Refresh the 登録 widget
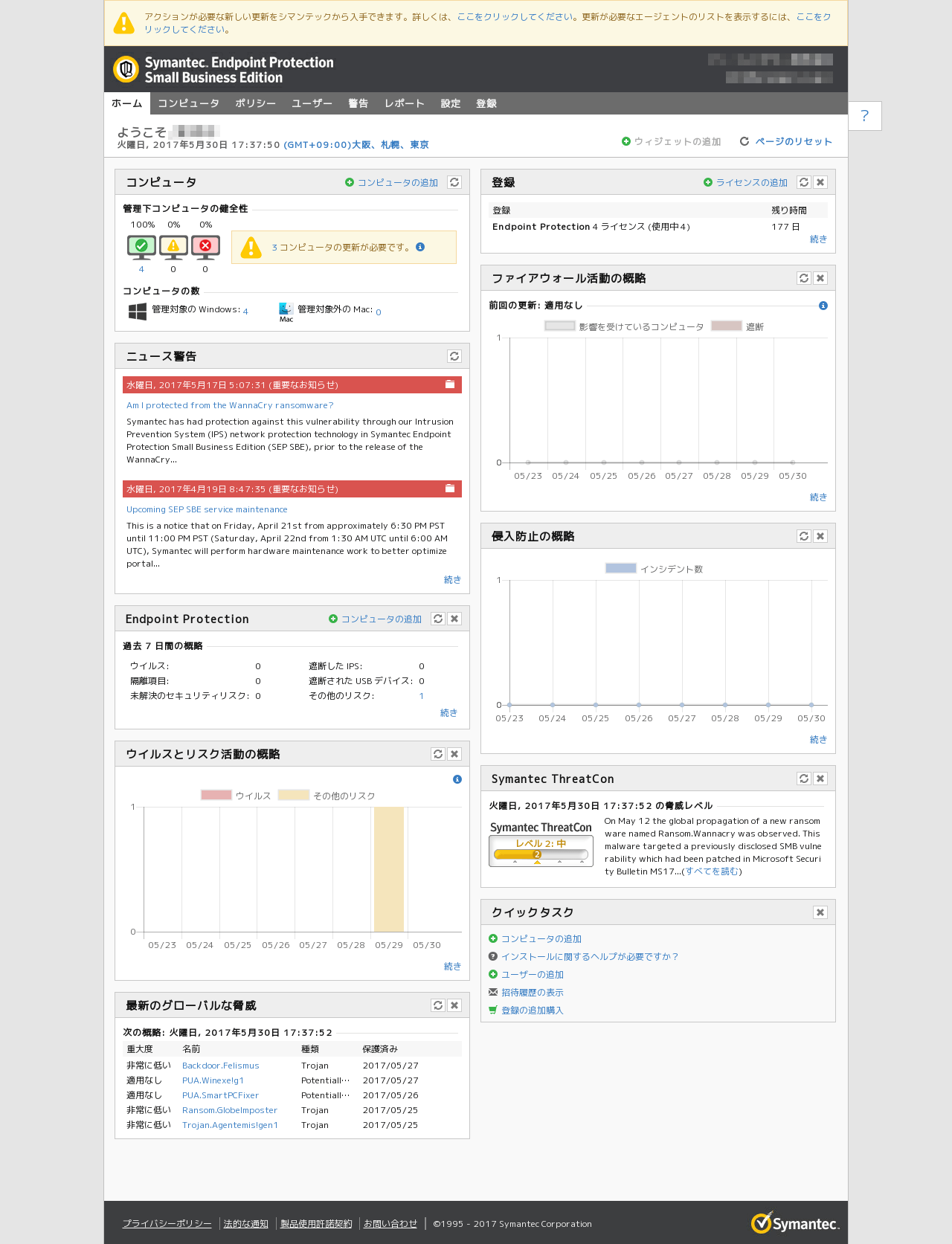The image size is (952, 1244). click(804, 182)
